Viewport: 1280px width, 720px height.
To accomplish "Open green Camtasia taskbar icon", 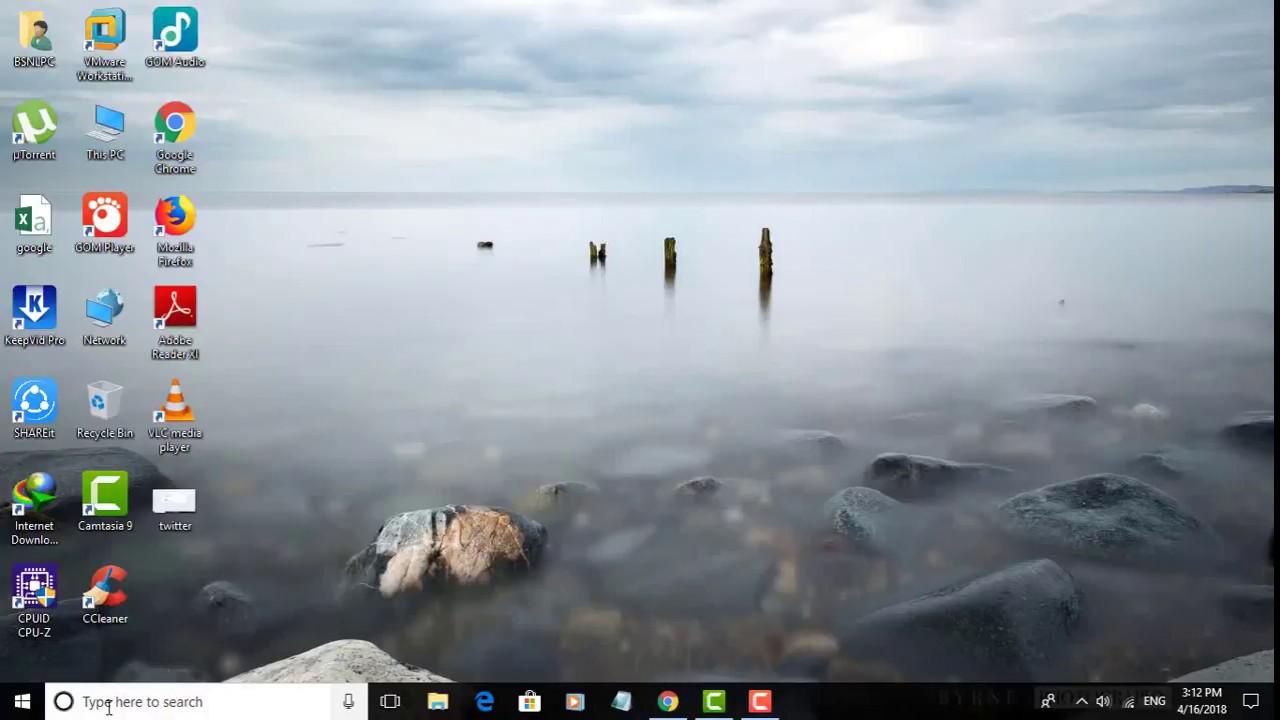I will 714,702.
